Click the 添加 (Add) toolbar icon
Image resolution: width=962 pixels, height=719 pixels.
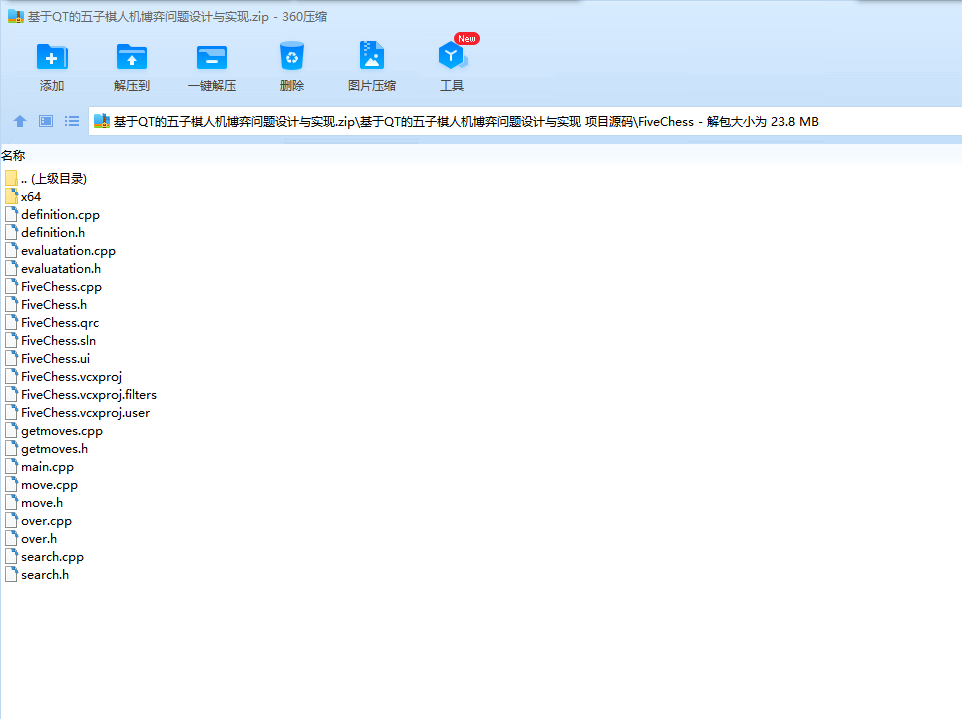point(52,57)
